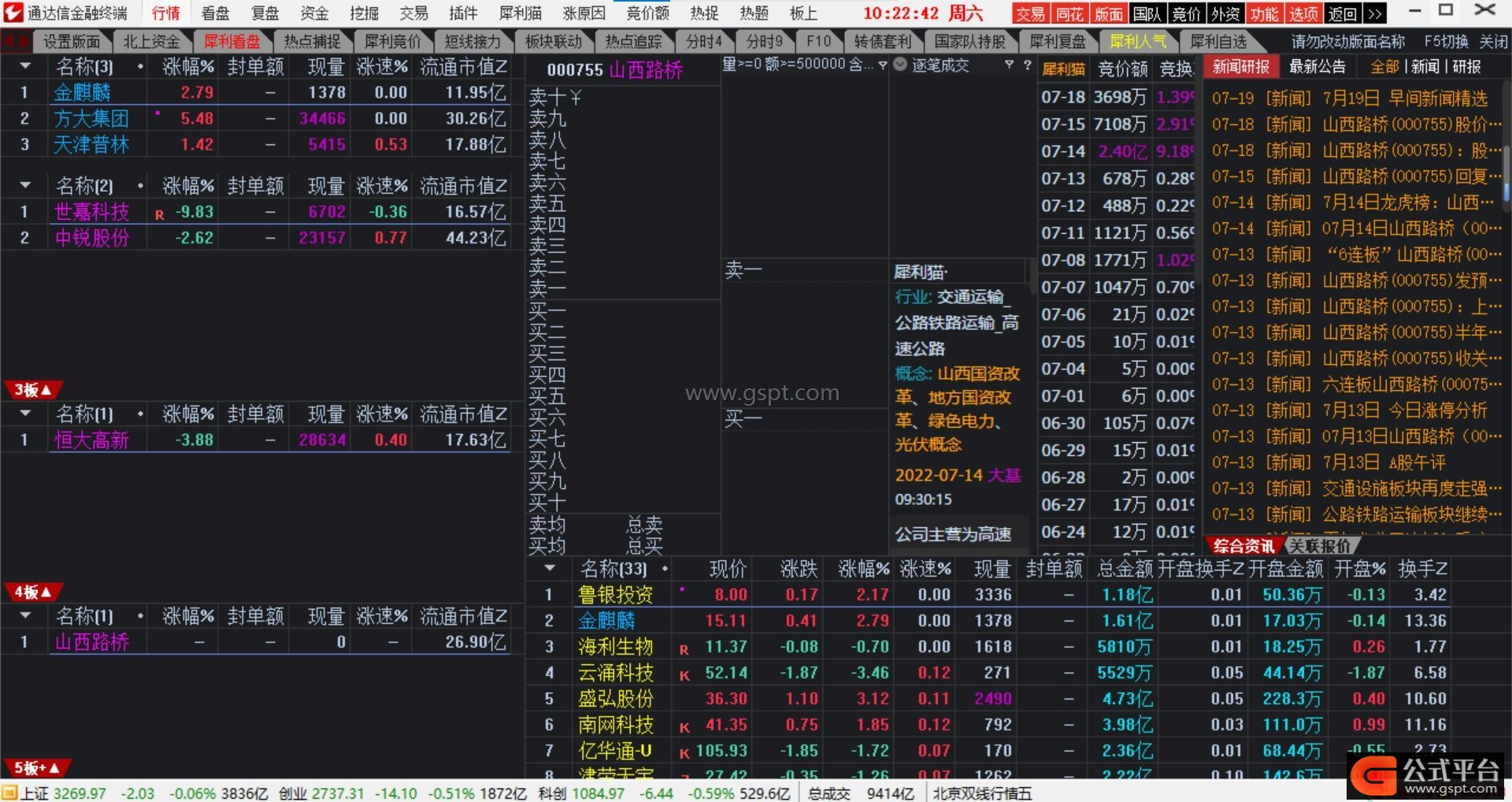Select 鲁银投资 row in bottom table
This screenshot has height=802, width=1512.
988,594
